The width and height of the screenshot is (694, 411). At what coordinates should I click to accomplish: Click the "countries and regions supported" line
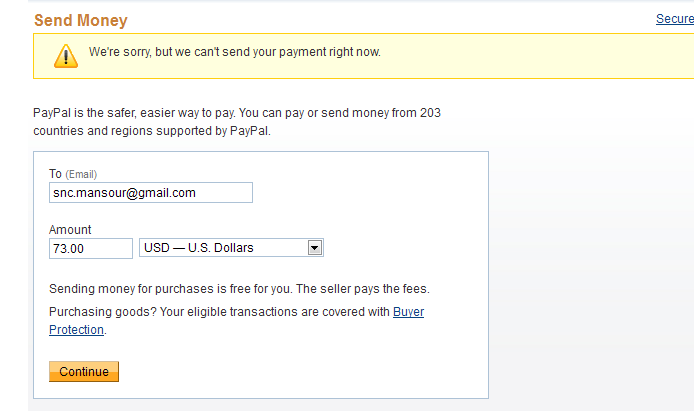152,131
